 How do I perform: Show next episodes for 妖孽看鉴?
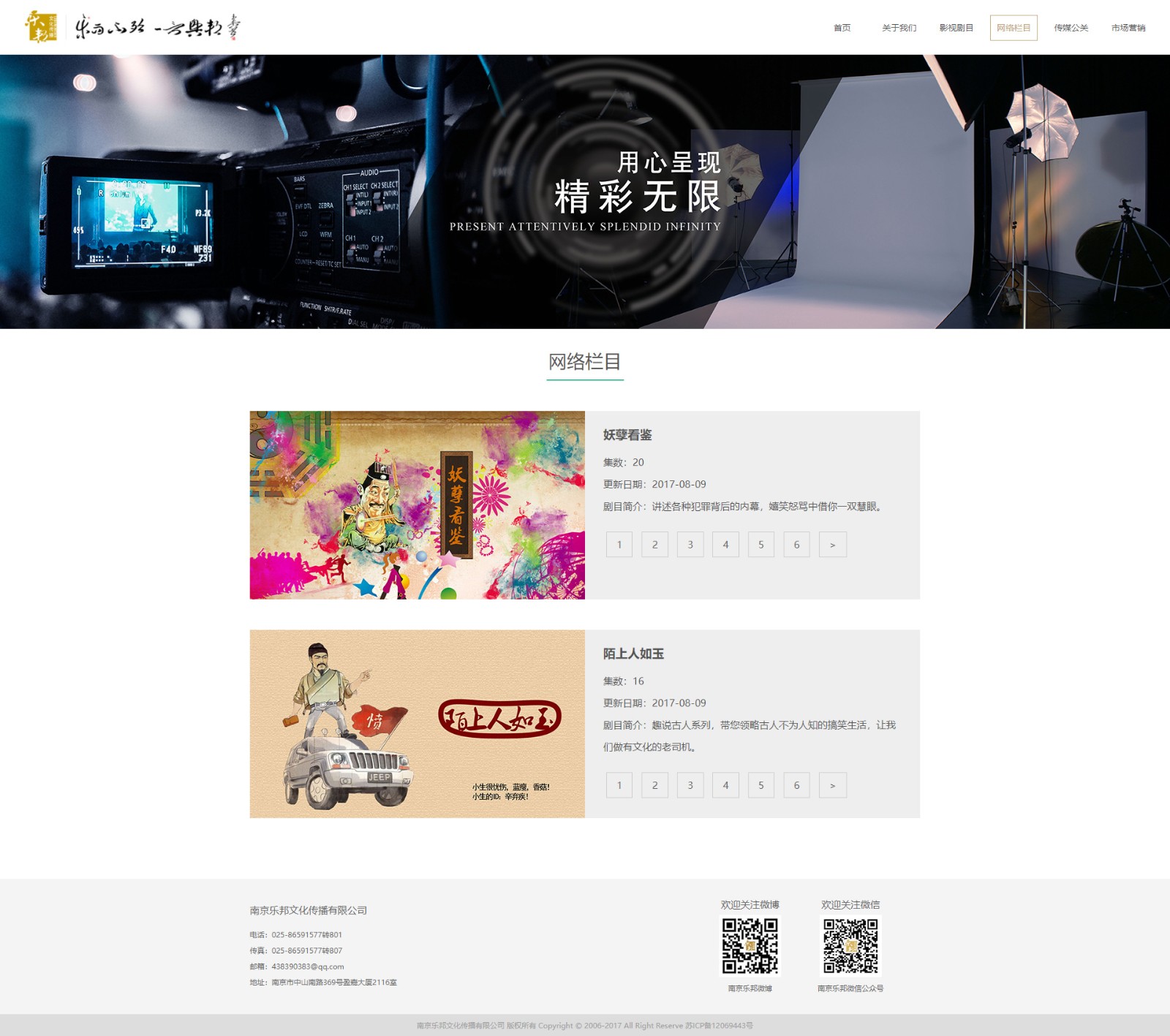tap(832, 545)
